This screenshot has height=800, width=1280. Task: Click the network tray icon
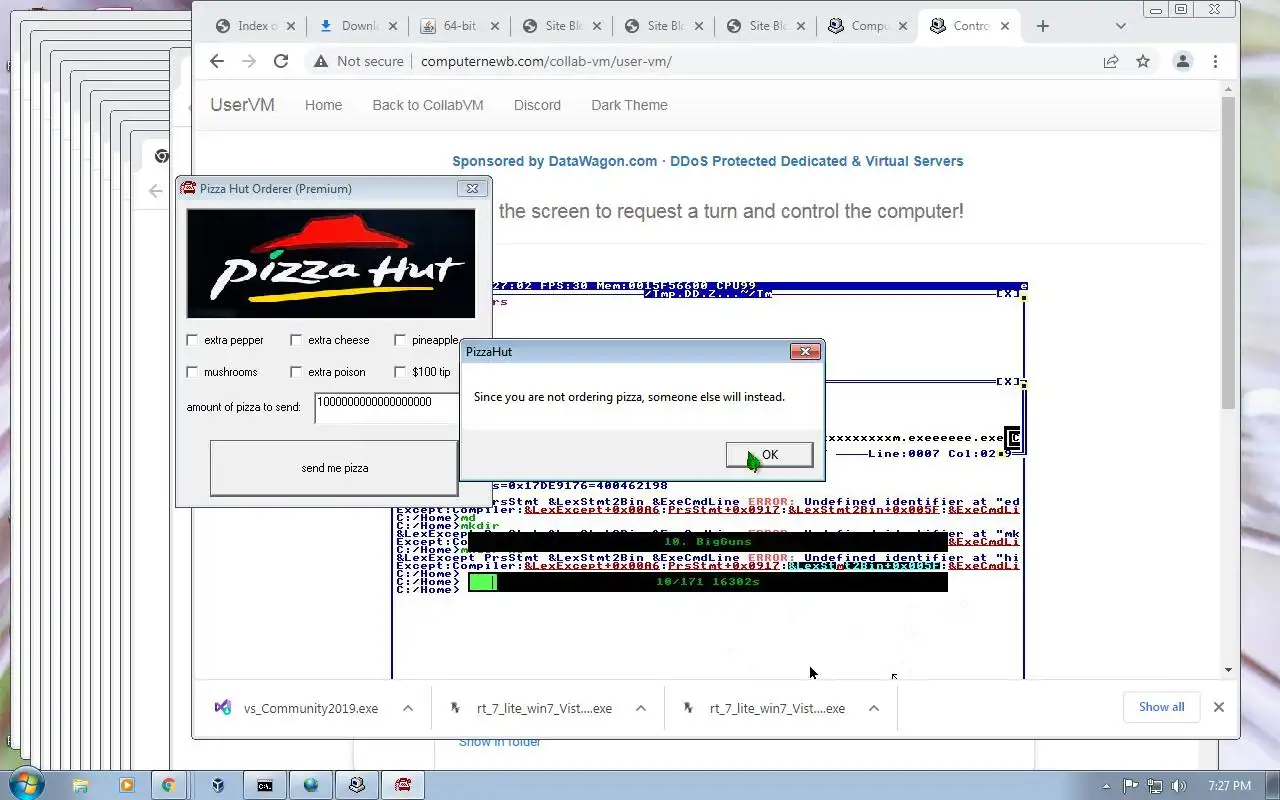1155,786
